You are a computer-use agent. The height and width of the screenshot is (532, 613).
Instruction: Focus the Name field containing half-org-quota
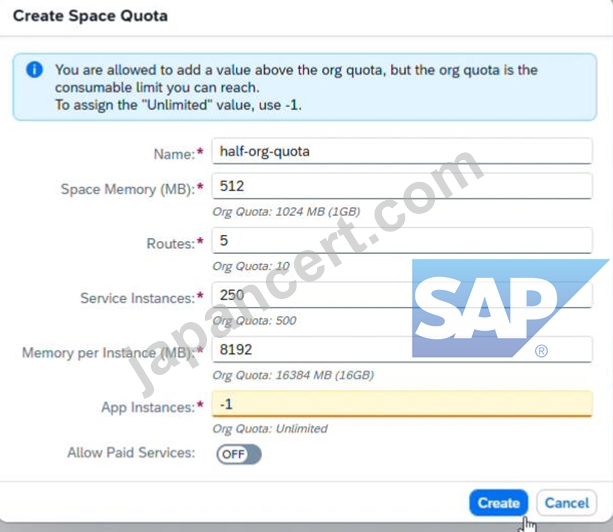[x=402, y=151]
